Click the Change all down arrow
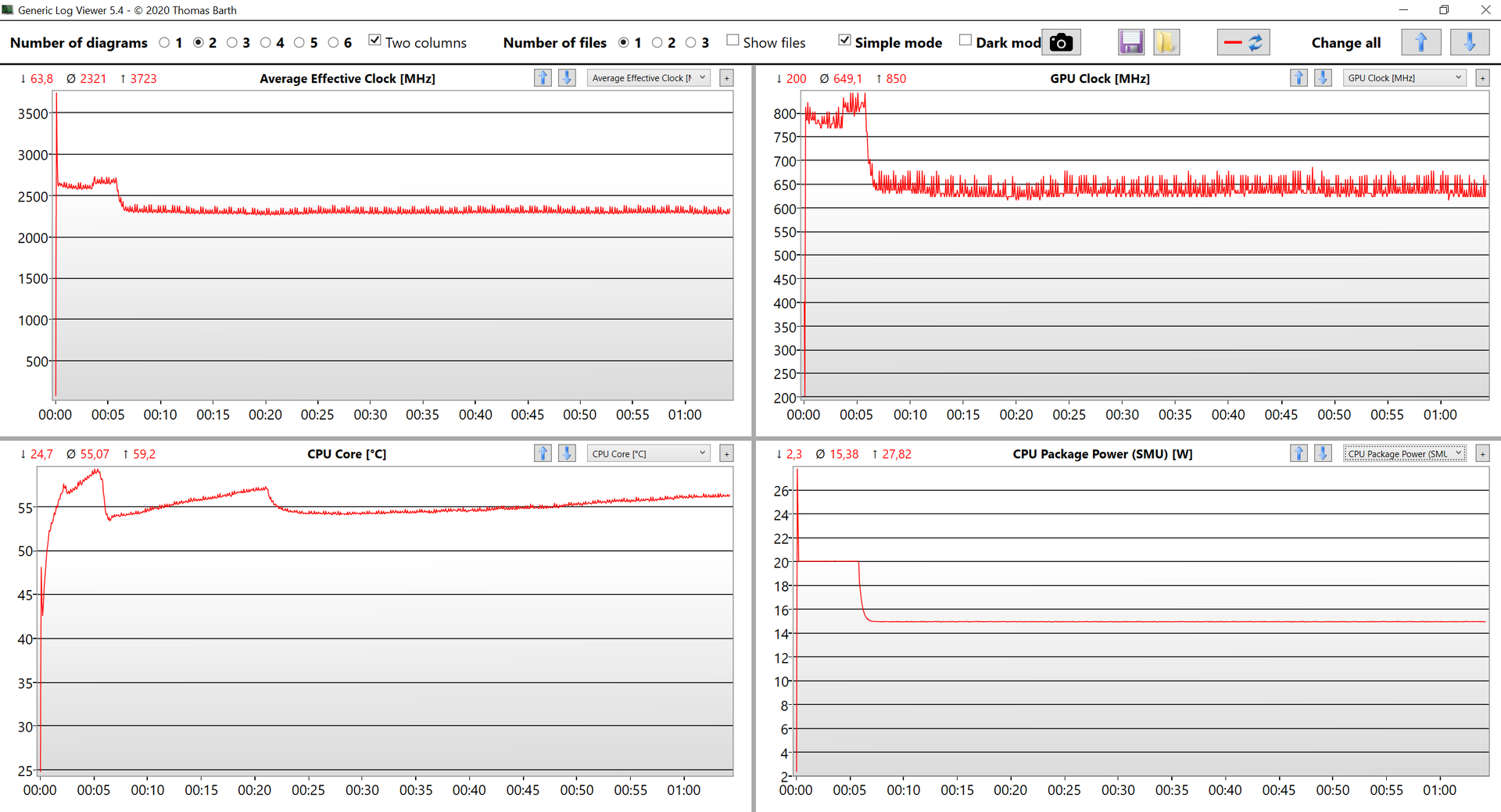Screen dimensions: 1501x812 [x=1469, y=42]
